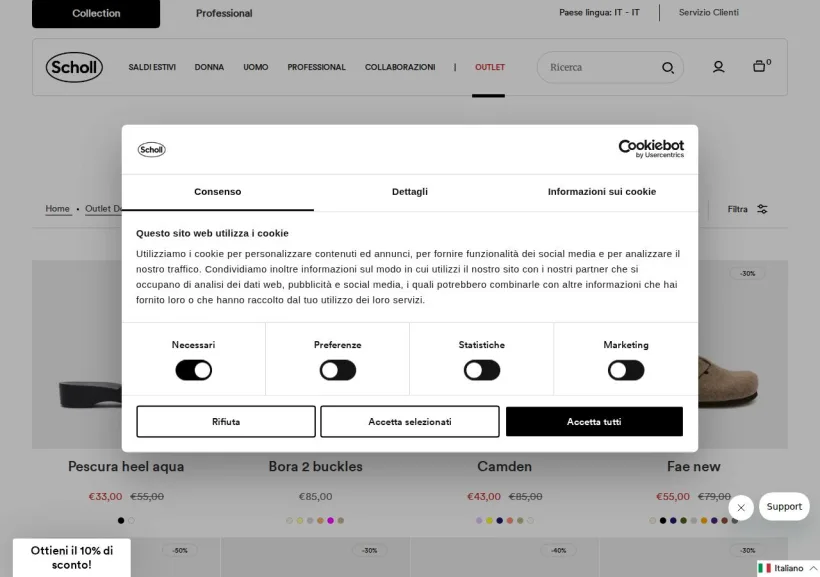Click the Pescura heel aqua product image

(77, 355)
